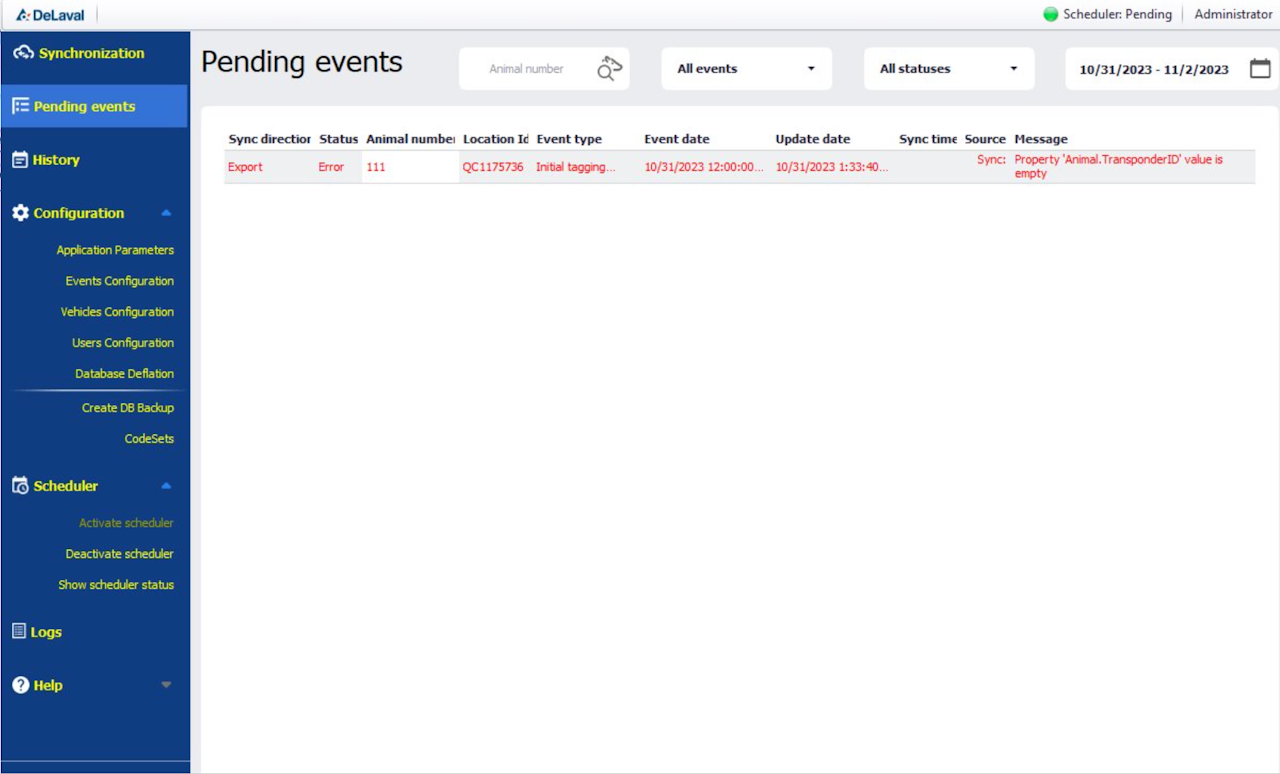
Task: Click the Pending events list icon
Action: [20, 106]
